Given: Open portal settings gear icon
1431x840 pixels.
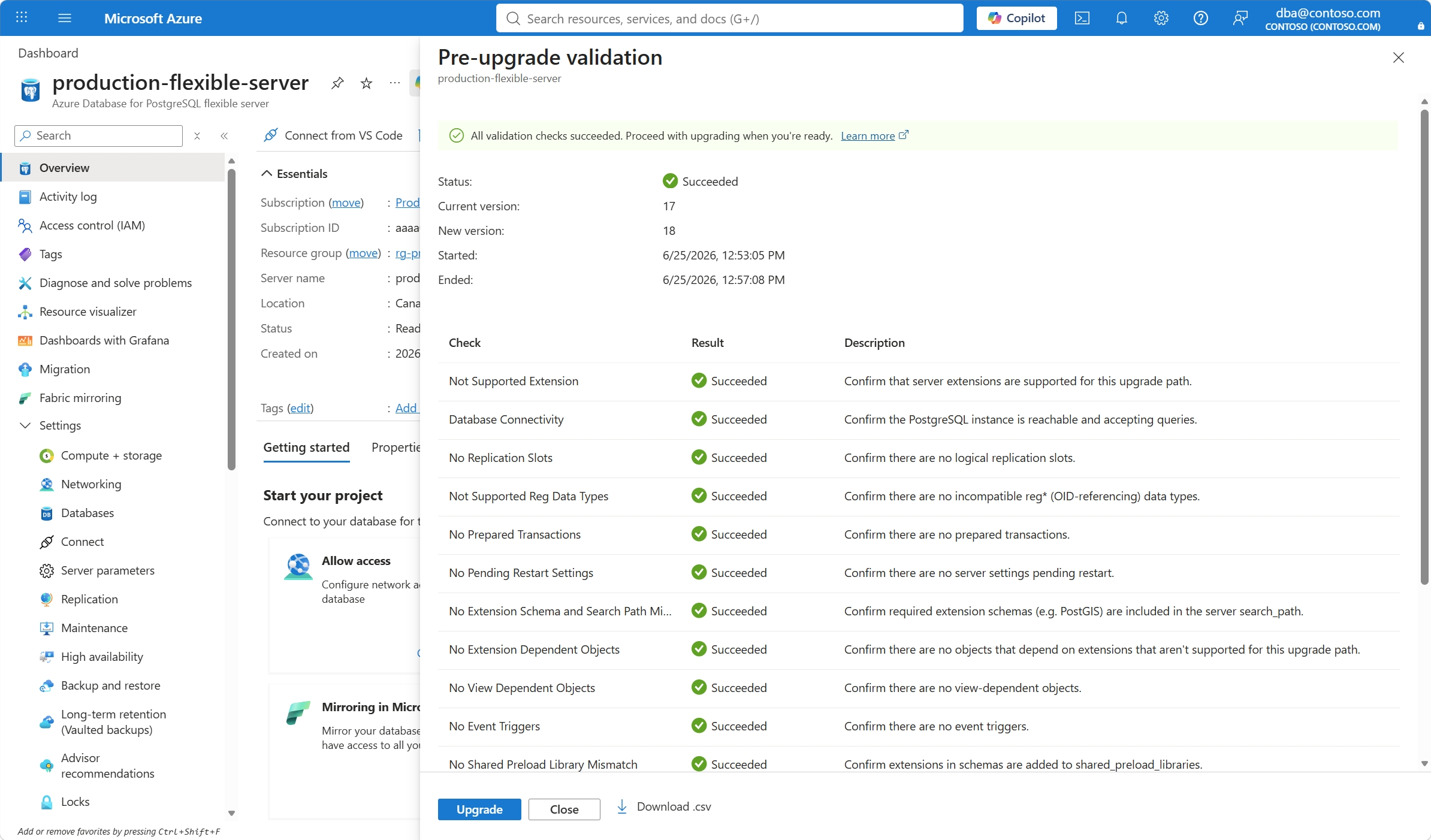Looking at the screenshot, I should (1161, 19).
